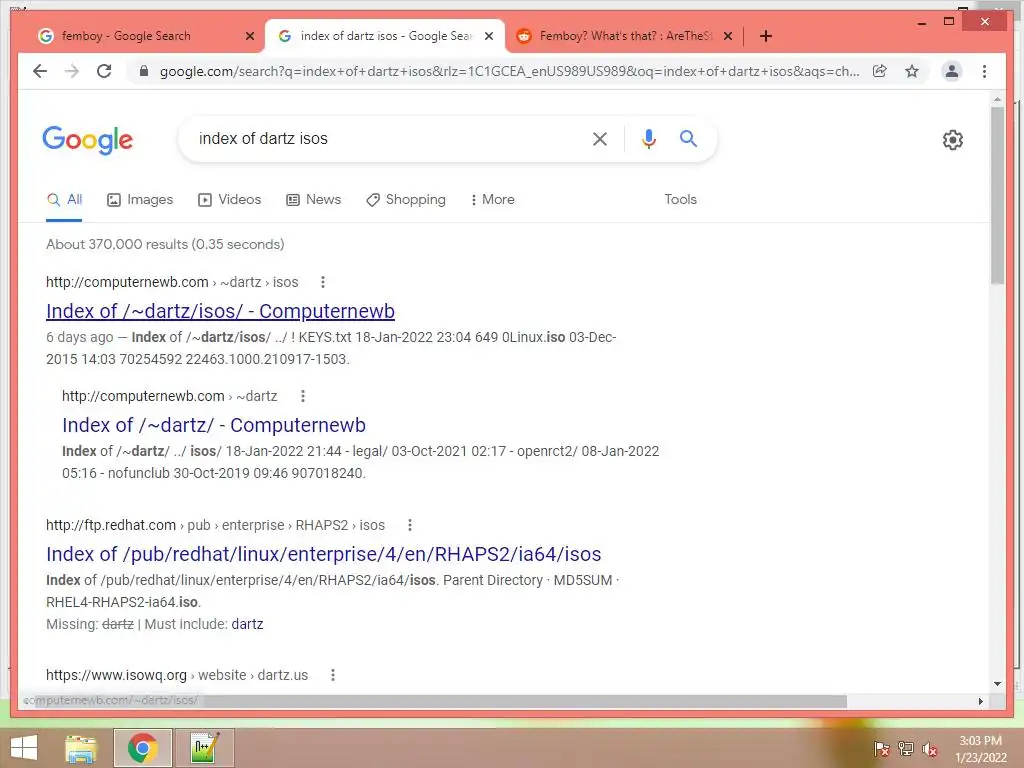The height and width of the screenshot is (768, 1024).
Task: Click the Chrome taskbar icon
Action: [x=142, y=748]
